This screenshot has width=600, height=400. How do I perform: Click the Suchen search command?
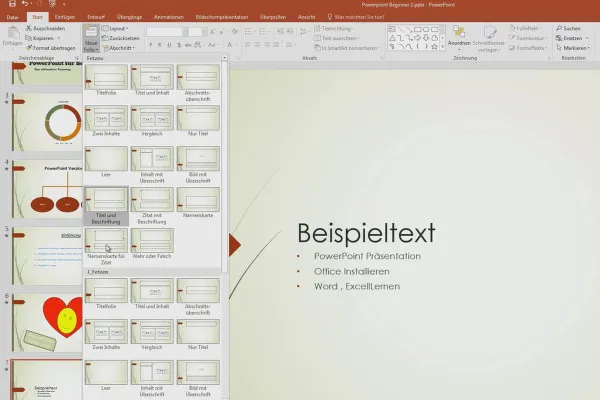pyautogui.click(x=568, y=28)
